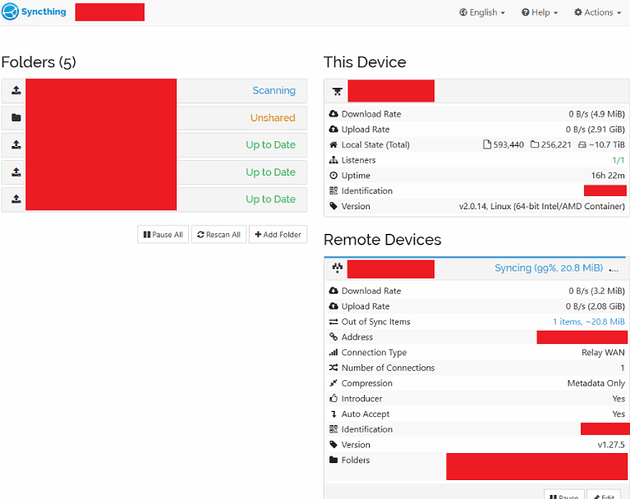Open the English language dropdown
Viewport: 630px width, 499px height.
[x=482, y=13]
